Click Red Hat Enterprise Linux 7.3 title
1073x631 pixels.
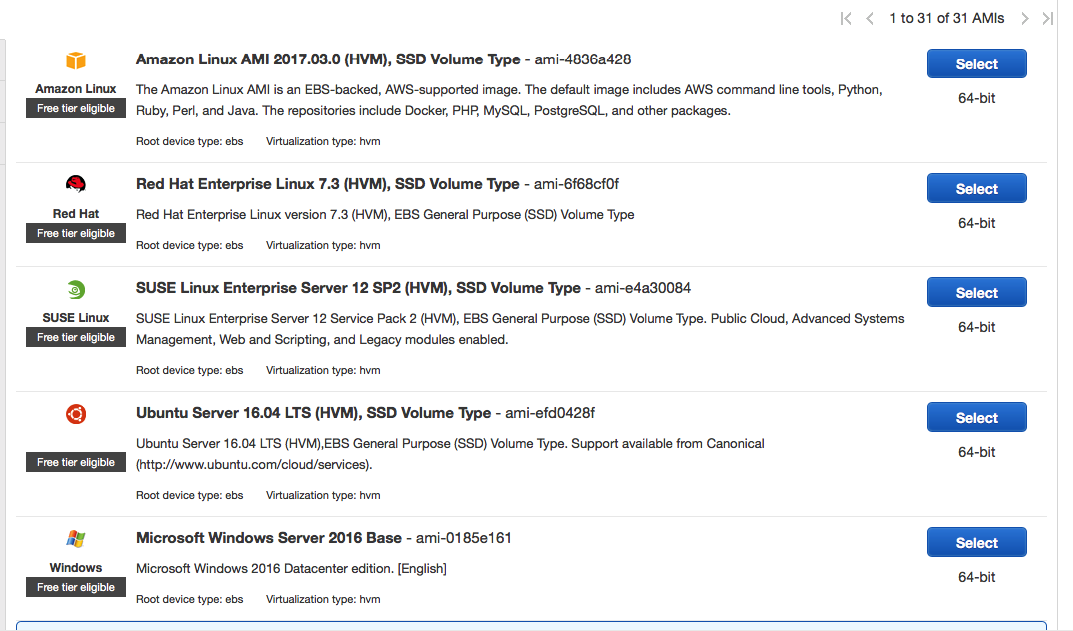pos(327,184)
